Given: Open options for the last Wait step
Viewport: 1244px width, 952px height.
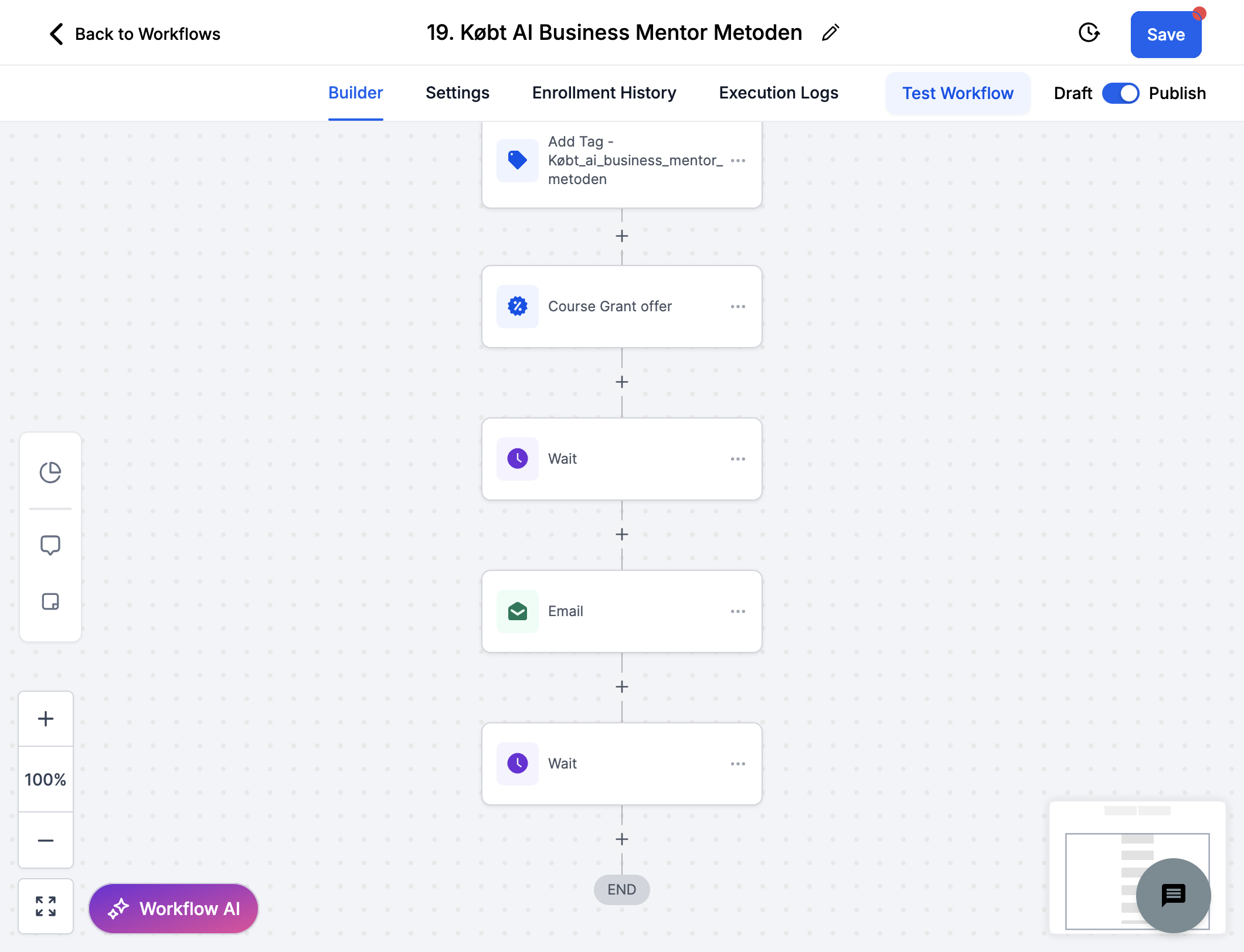Looking at the screenshot, I should [x=737, y=764].
